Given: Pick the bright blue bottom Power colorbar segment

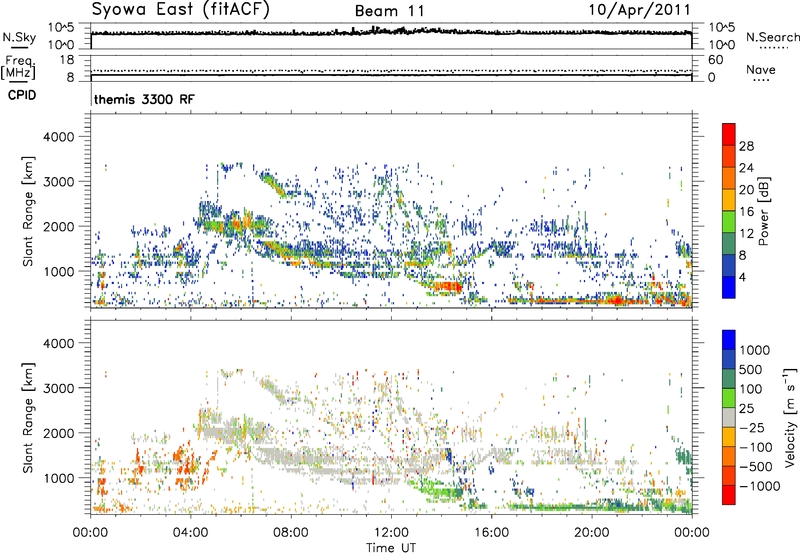Looking at the screenshot, I should tap(729, 287).
